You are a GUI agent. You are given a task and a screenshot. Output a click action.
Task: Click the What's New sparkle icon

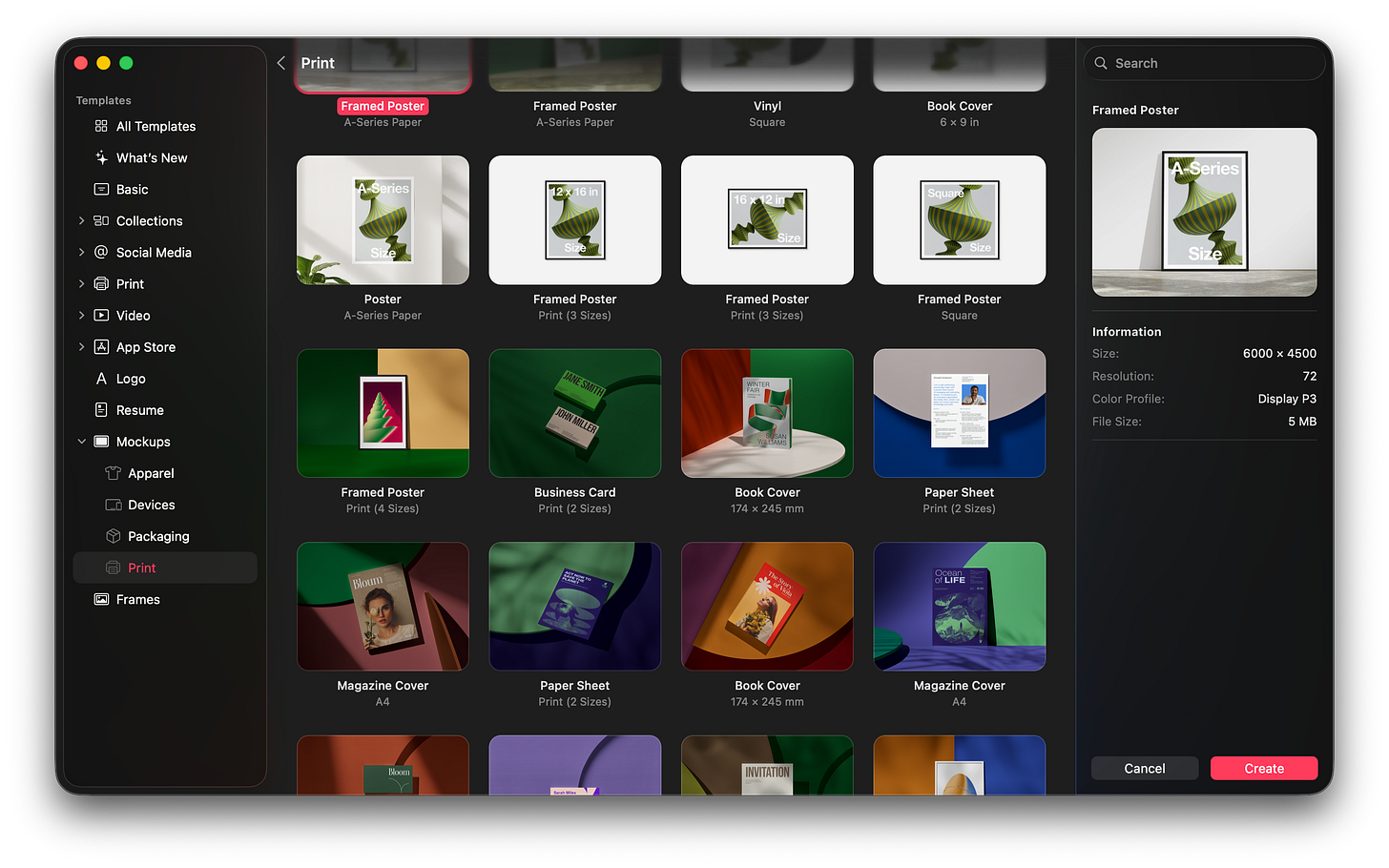coord(101,157)
